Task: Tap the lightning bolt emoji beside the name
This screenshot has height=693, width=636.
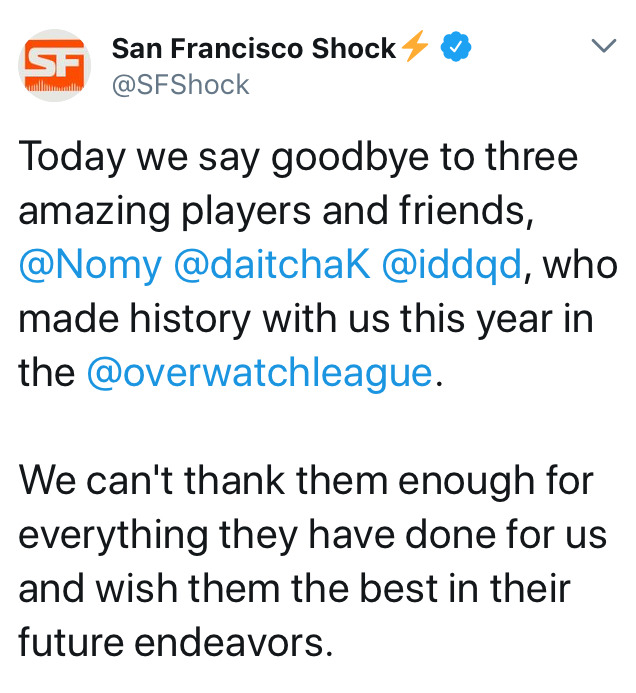Action: (x=415, y=46)
